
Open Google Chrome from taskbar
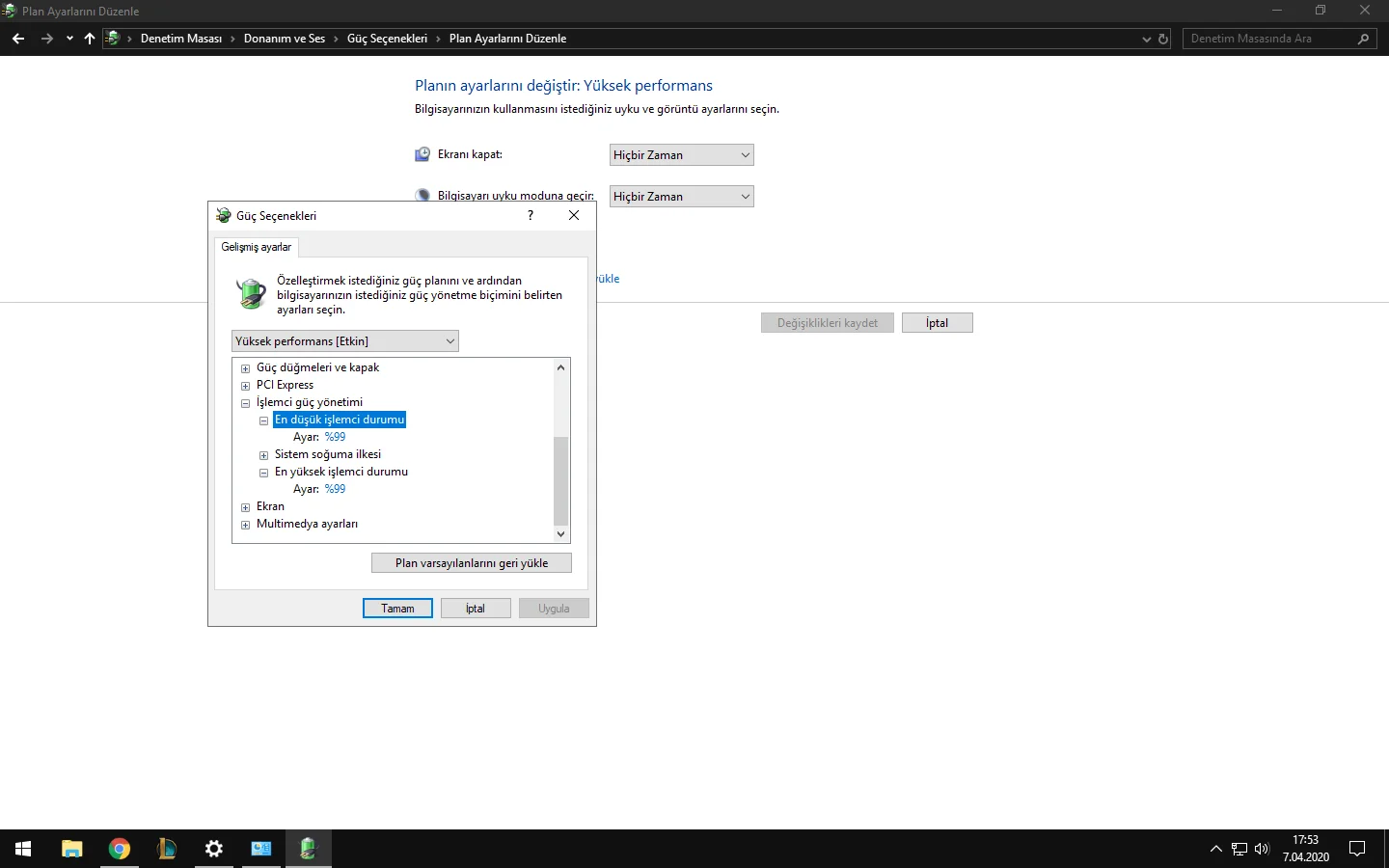click(x=120, y=849)
